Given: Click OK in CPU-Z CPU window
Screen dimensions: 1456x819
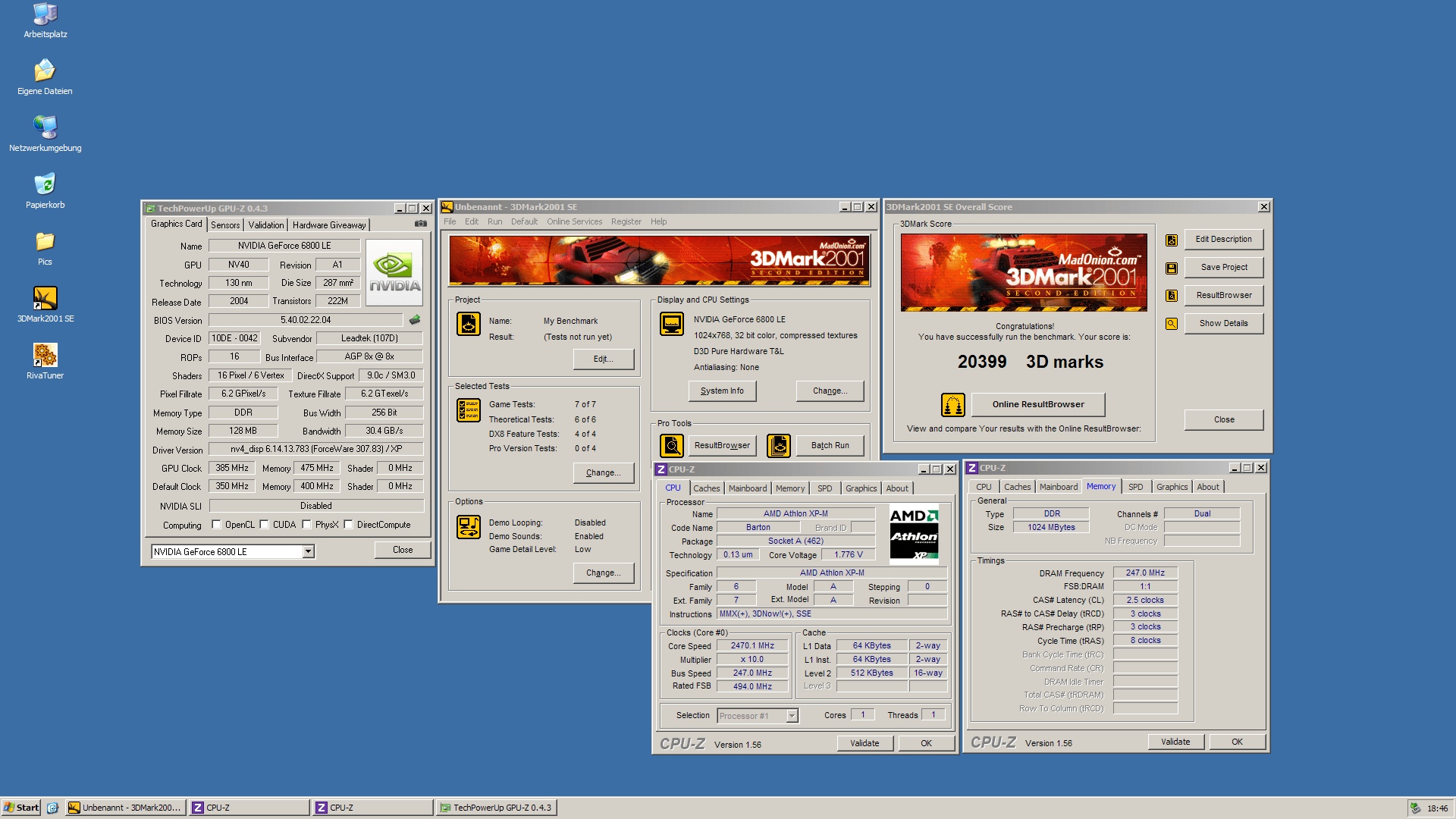Looking at the screenshot, I should (x=926, y=743).
